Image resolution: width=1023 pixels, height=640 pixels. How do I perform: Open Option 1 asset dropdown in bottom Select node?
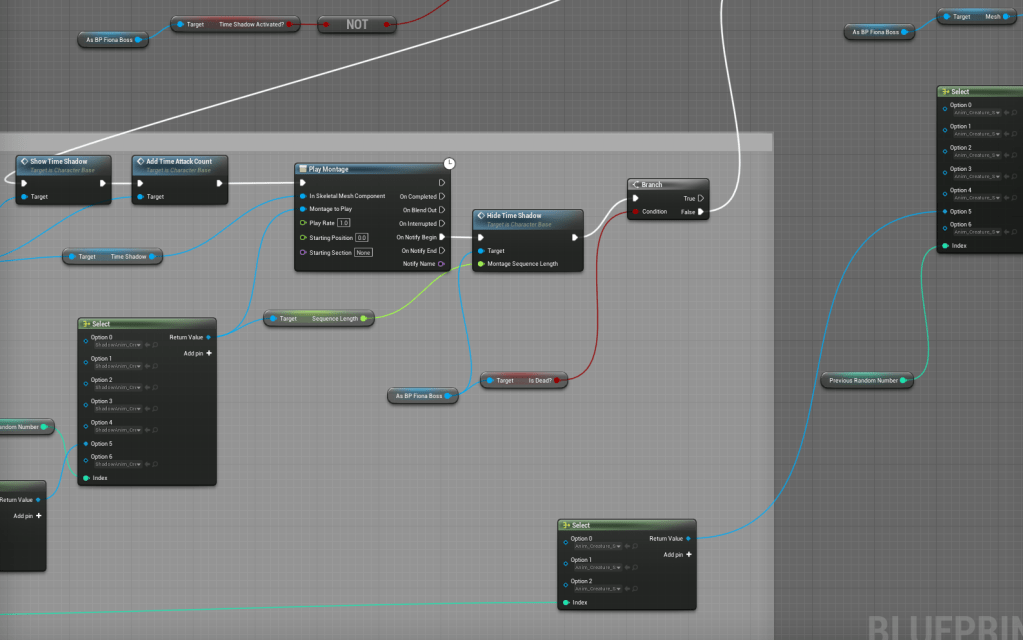coord(597,568)
